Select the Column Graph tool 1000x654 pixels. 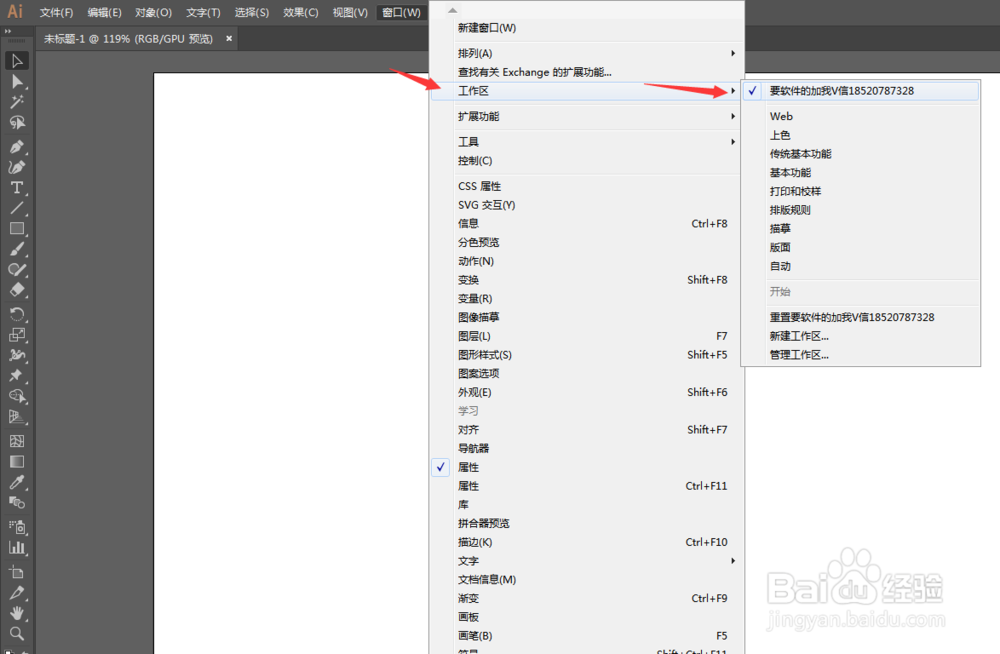[17, 547]
